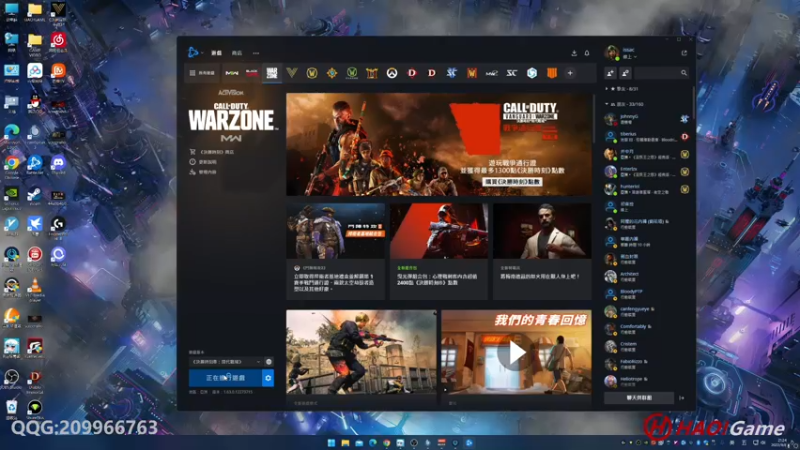Open friend BloodyPTP in the list
800x450 pixels.
click(x=646, y=294)
